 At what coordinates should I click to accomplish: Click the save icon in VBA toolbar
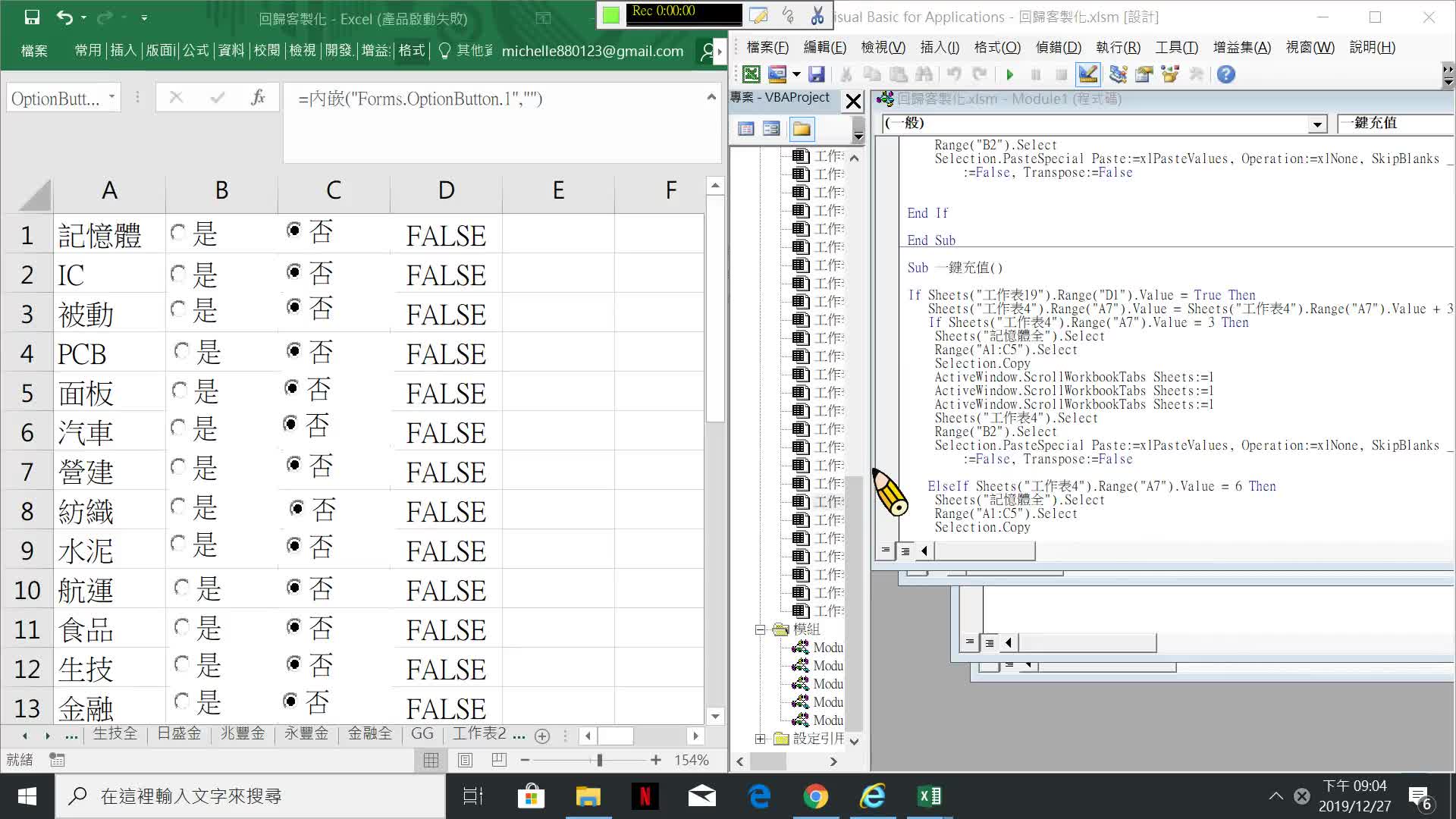[817, 74]
